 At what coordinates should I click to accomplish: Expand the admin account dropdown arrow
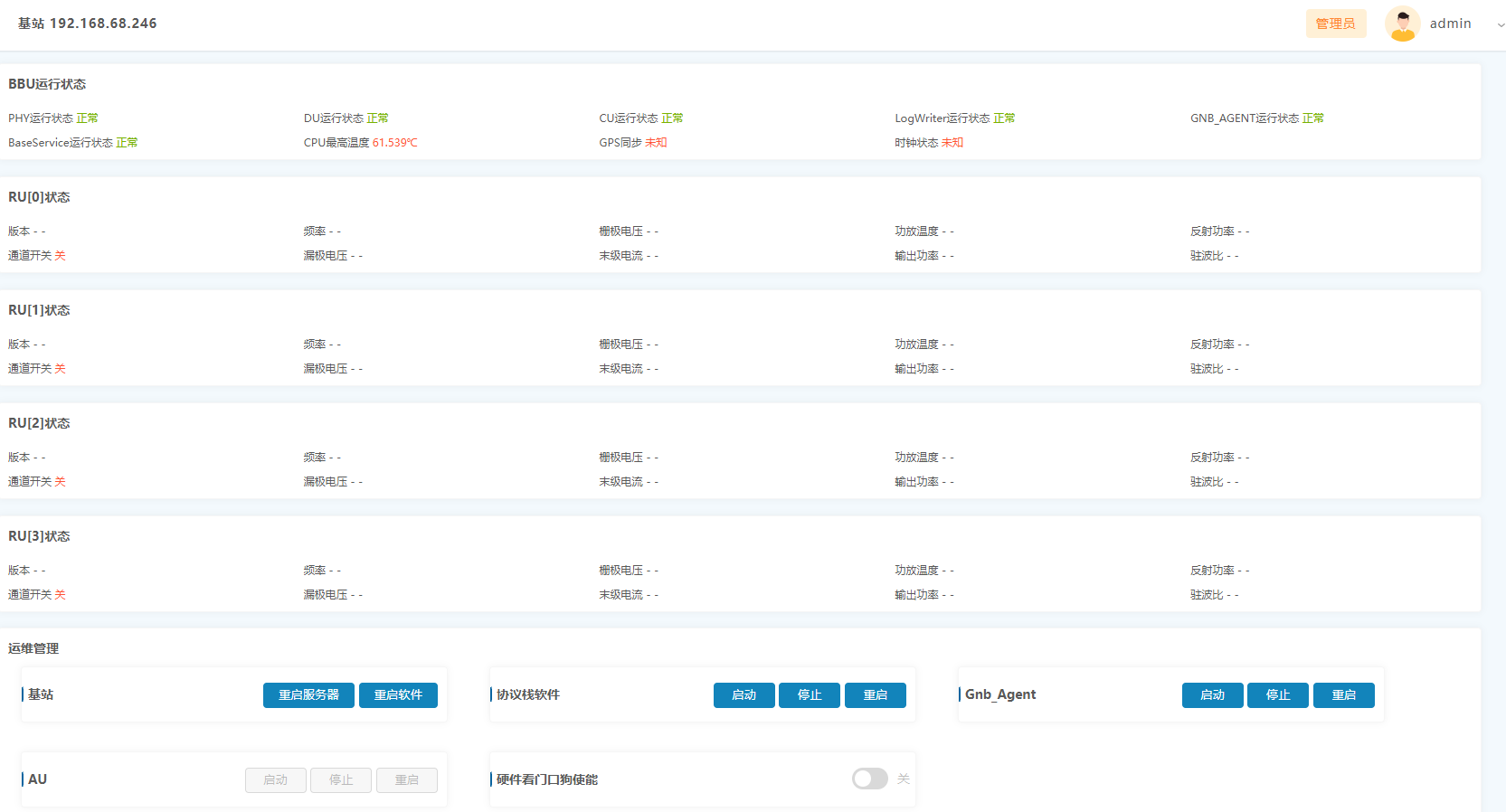(x=1501, y=24)
